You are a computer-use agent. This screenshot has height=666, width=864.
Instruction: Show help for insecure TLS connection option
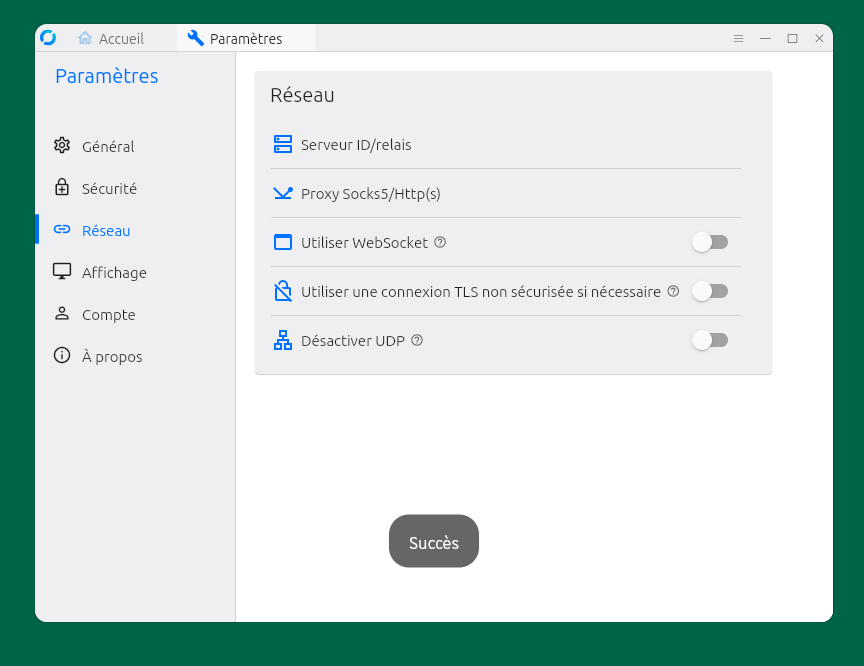(x=673, y=291)
